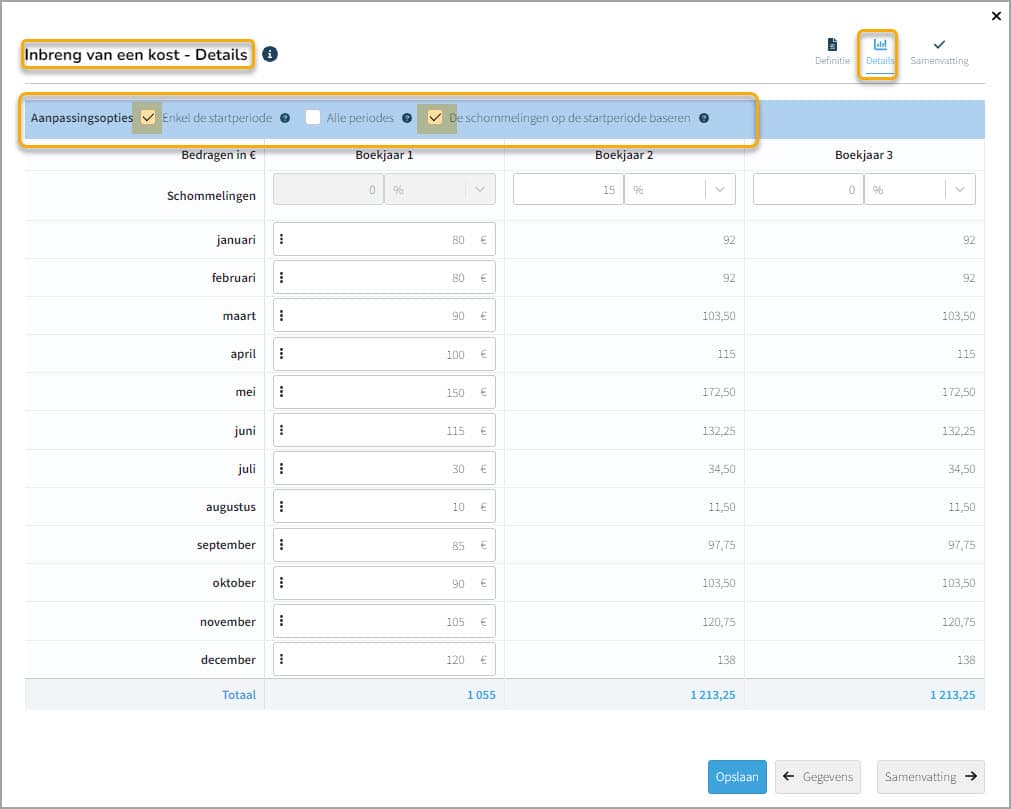Edit the januari amount field (80)
Viewport: 1011px width, 809px height.
[x=384, y=239]
